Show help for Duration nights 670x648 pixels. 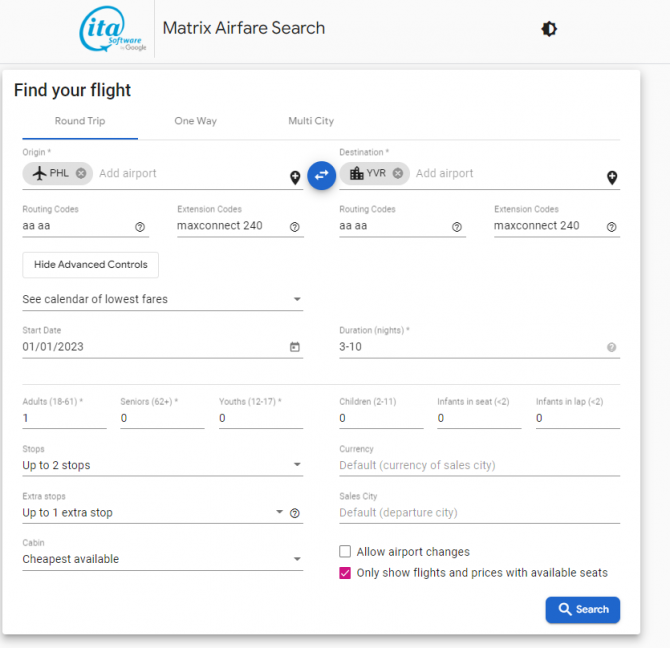click(611, 347)
